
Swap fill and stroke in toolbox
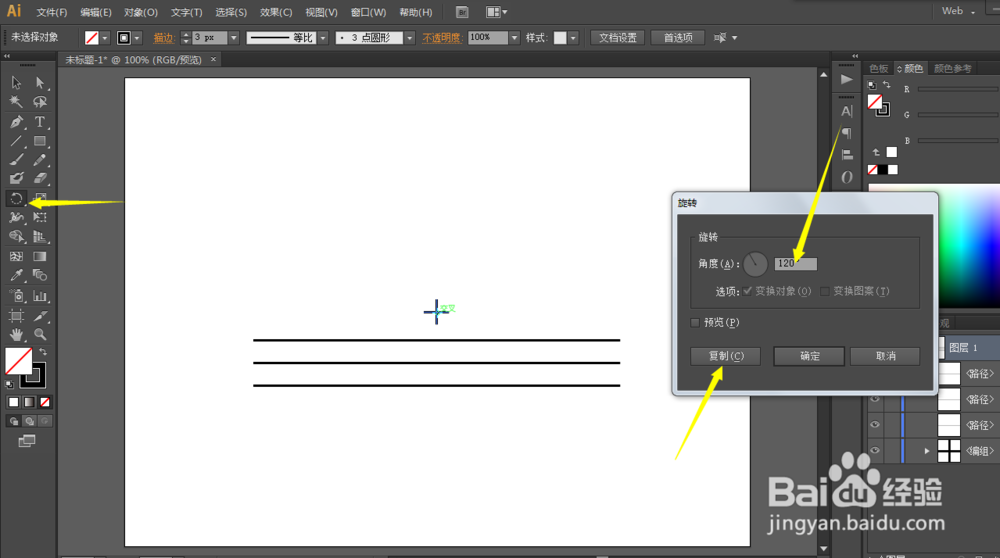(x=43, y=351)
